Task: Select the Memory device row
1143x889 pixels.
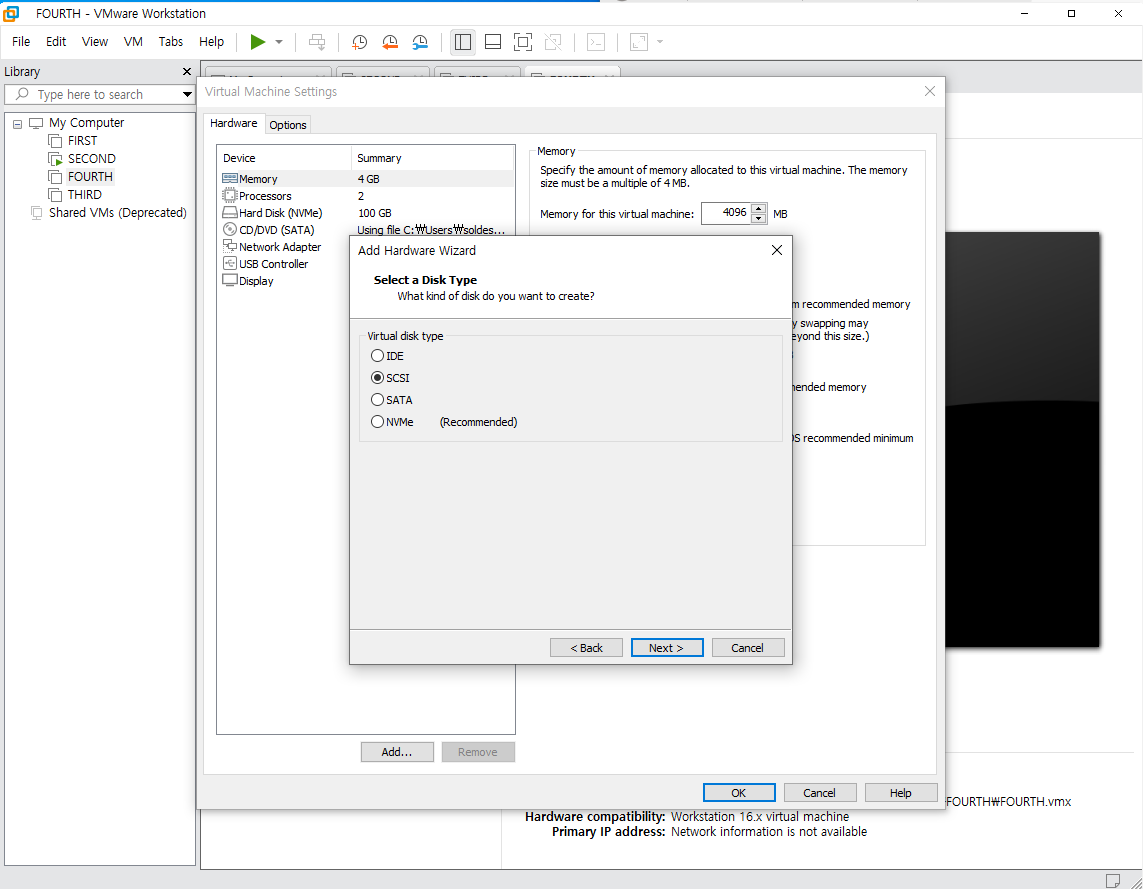Action: click(367, 179)
